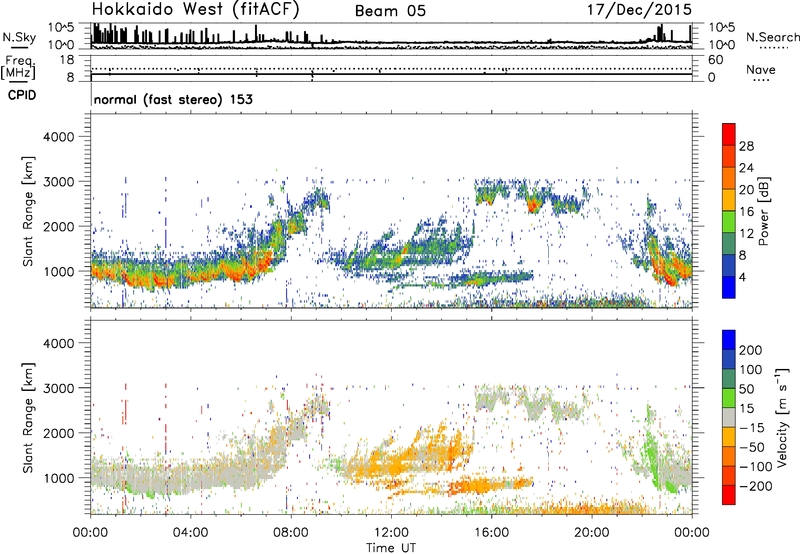Click the '200' value on the Velocity scale
The image size is (800, 554).
coord(751,350)
